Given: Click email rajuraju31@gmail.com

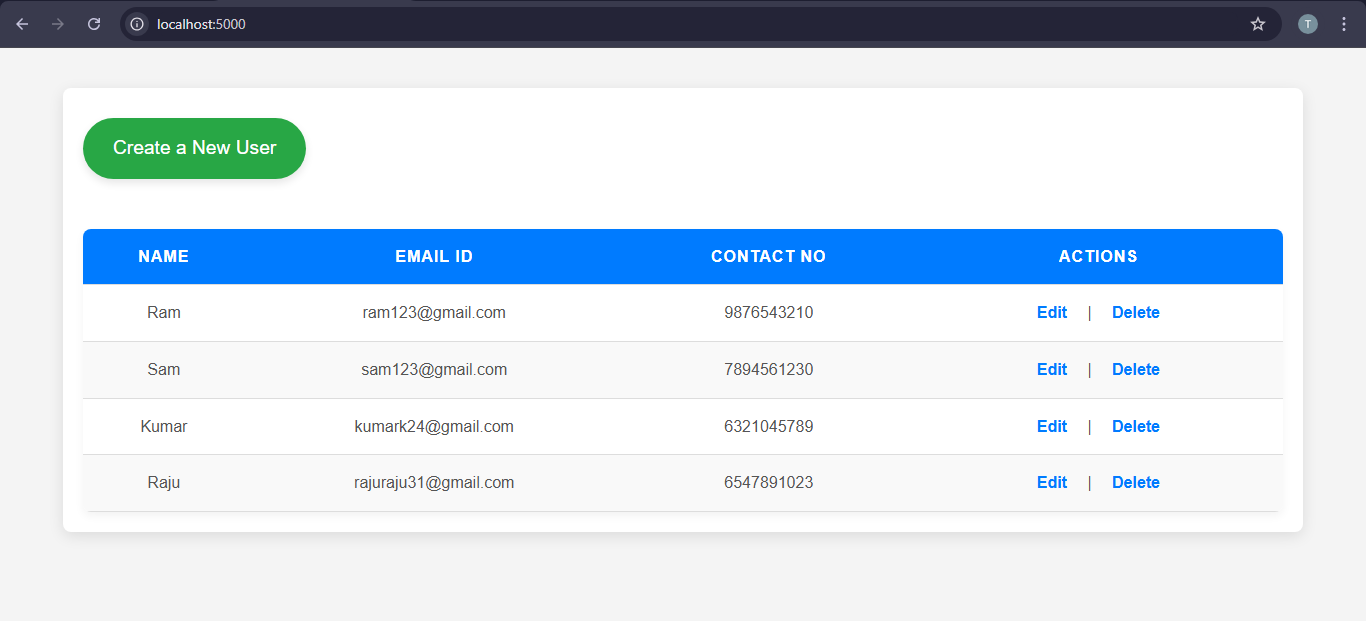Looking at the screenshot, I should point(434,483).
